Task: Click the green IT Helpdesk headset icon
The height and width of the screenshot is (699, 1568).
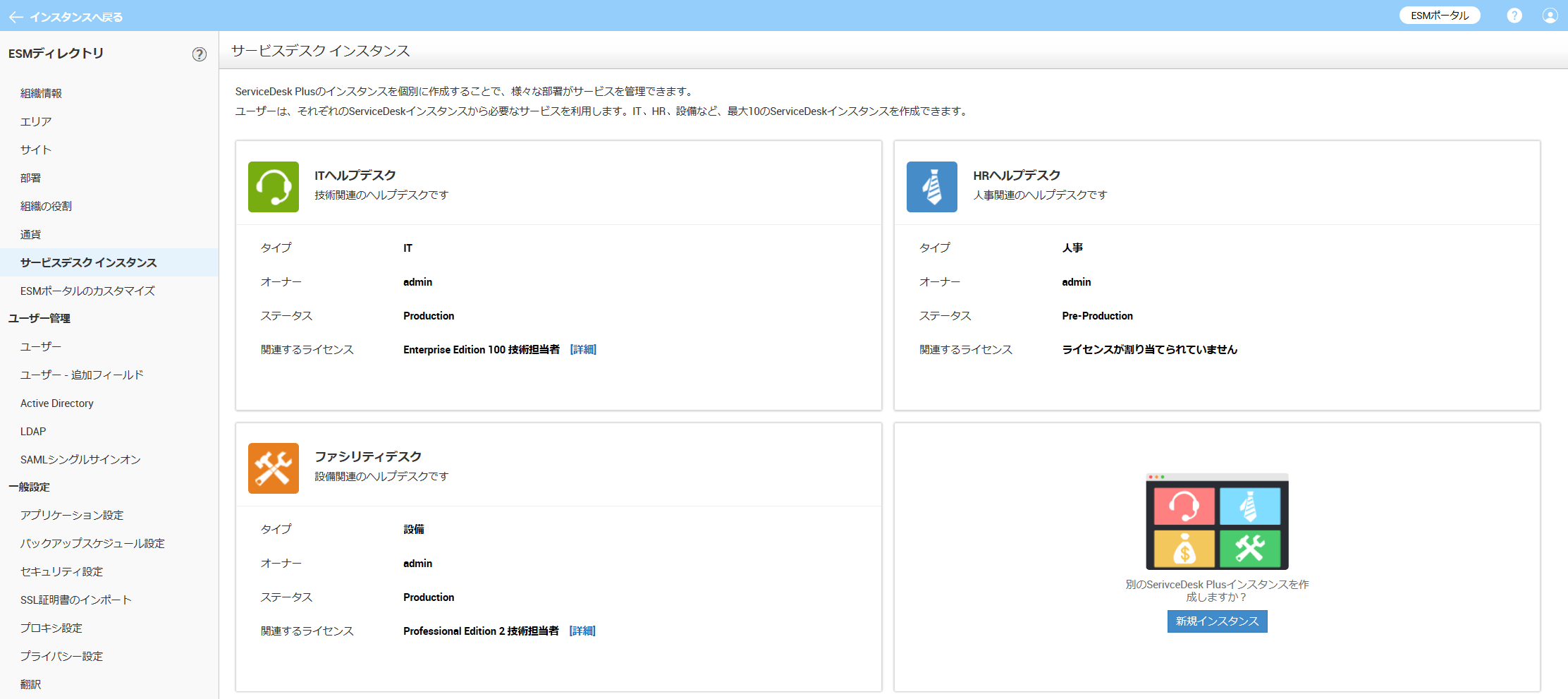Action: click(x=273, y=187)
